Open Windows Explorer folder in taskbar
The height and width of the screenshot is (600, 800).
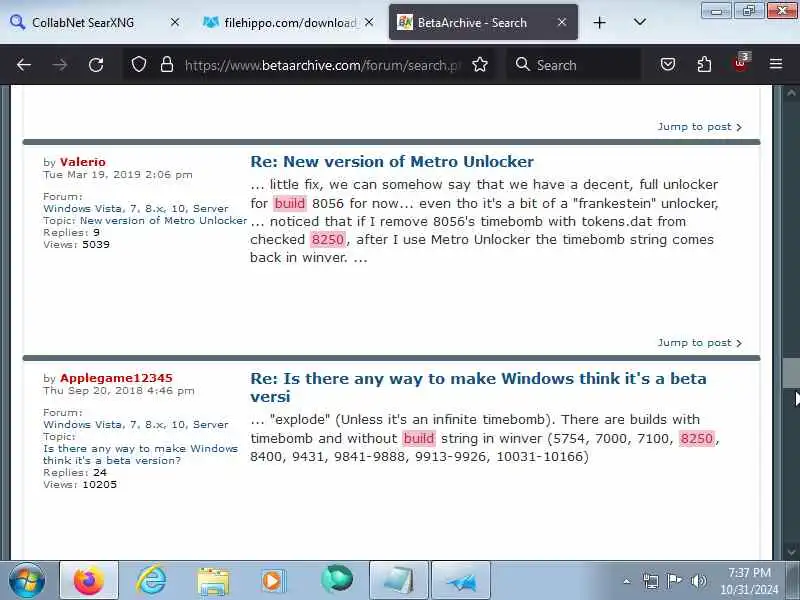213,581
